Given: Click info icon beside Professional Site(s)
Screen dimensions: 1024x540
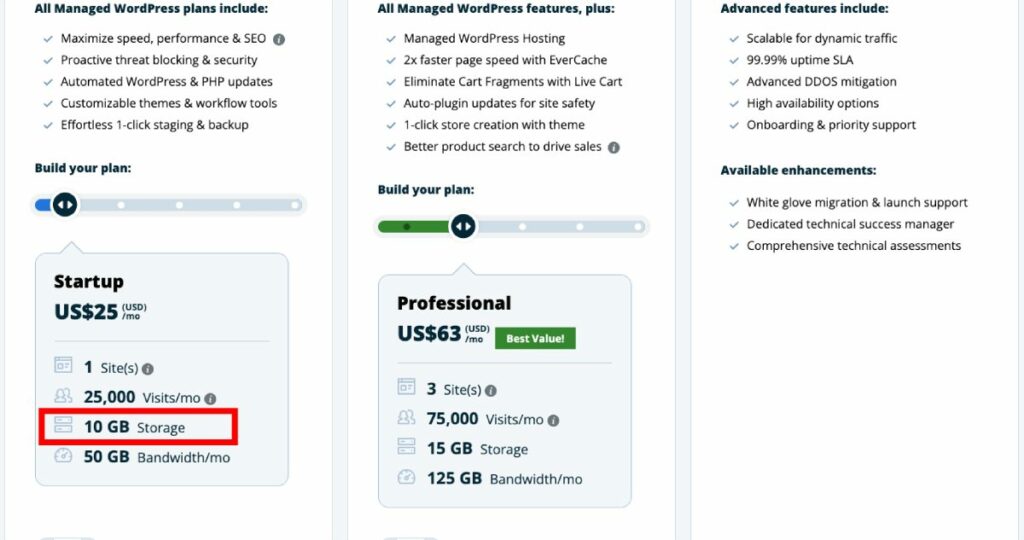Looking at the screenshot, I should coord(491,391).
